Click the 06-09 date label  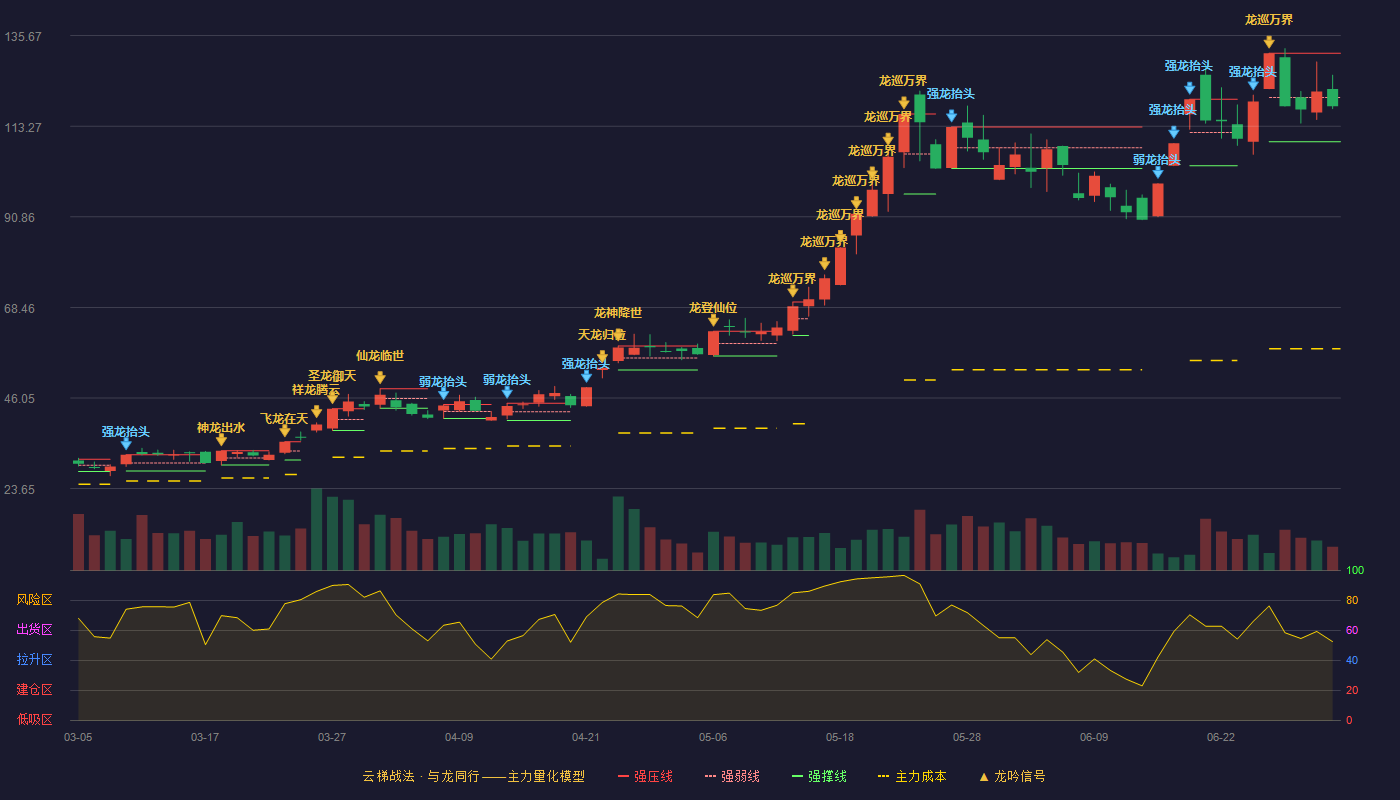(1094, 737)
